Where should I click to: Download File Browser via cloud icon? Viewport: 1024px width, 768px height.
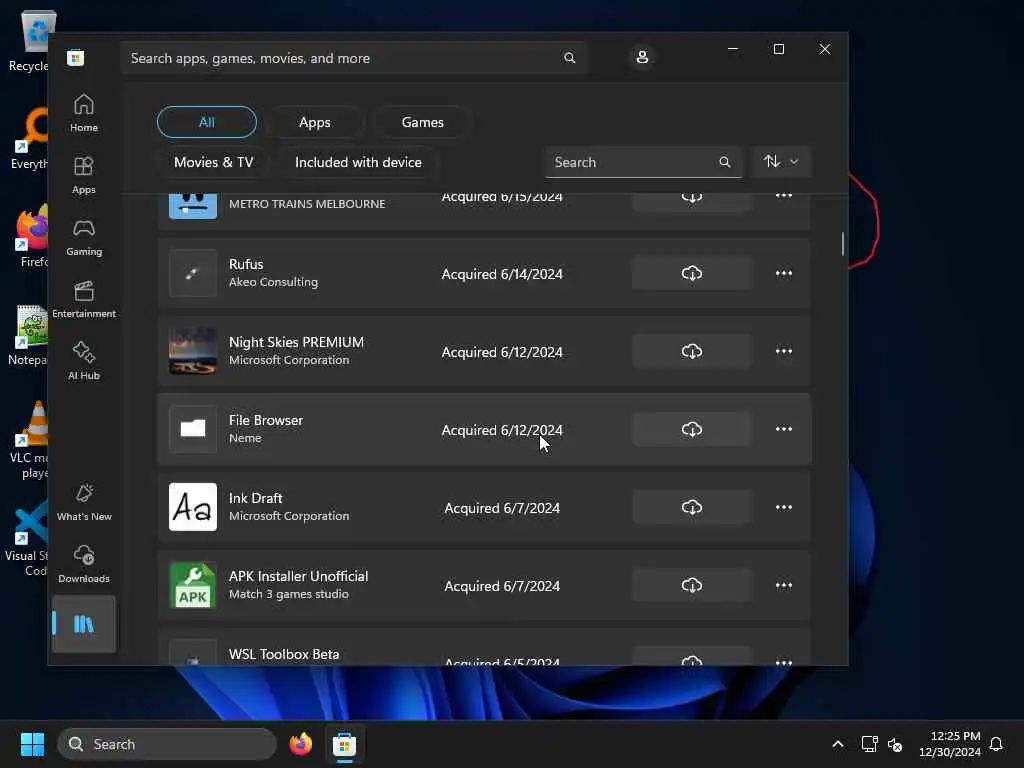692,429
